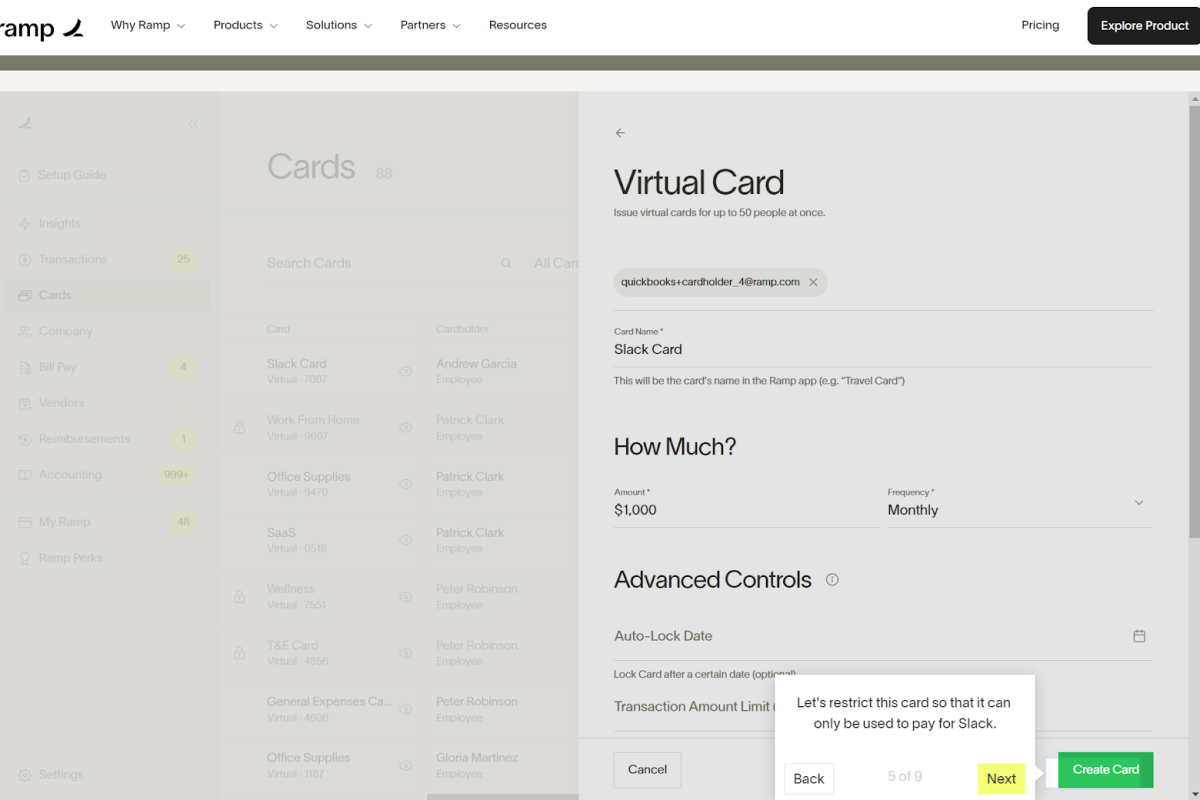
Task: Click the Reimbursements sidebar icon
Action: [25, 439]
